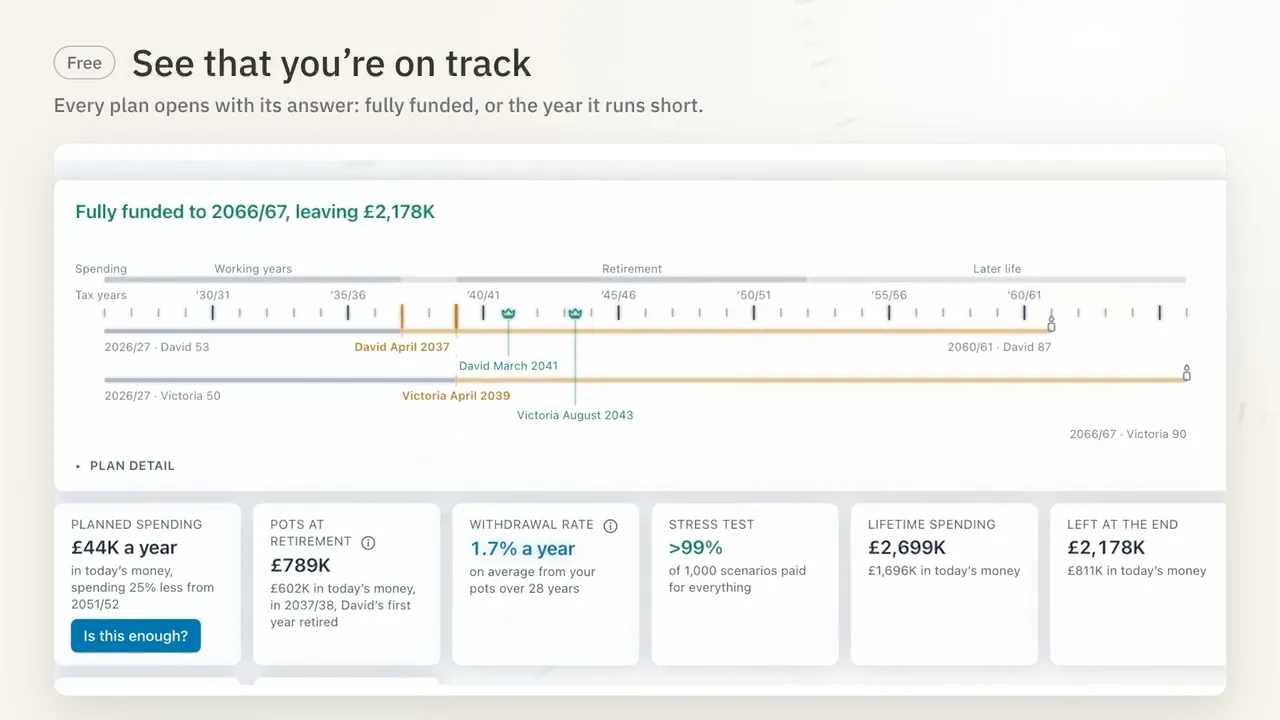1280x720 pixels.
Task: Click Victoria's August 2043 crown icon
Action: coord(575,314)
